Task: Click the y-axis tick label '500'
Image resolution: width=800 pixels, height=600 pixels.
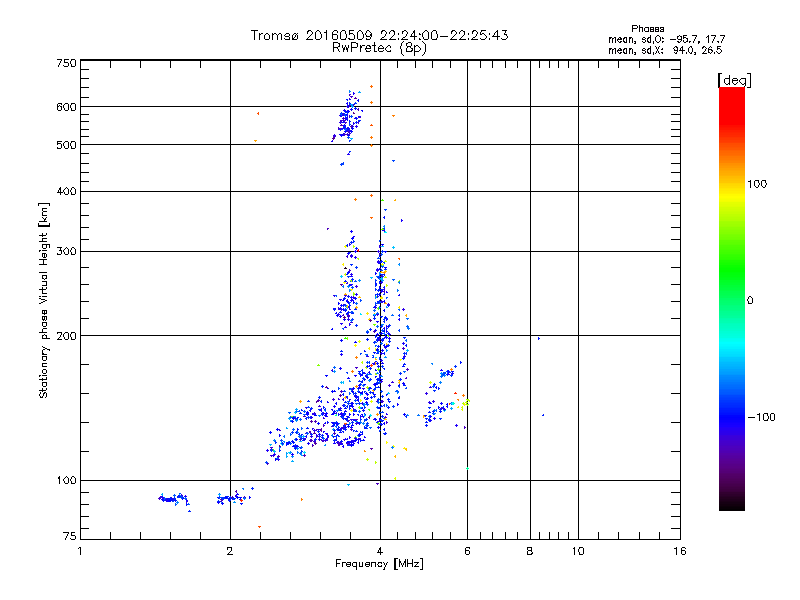Action: pos(66,145)
